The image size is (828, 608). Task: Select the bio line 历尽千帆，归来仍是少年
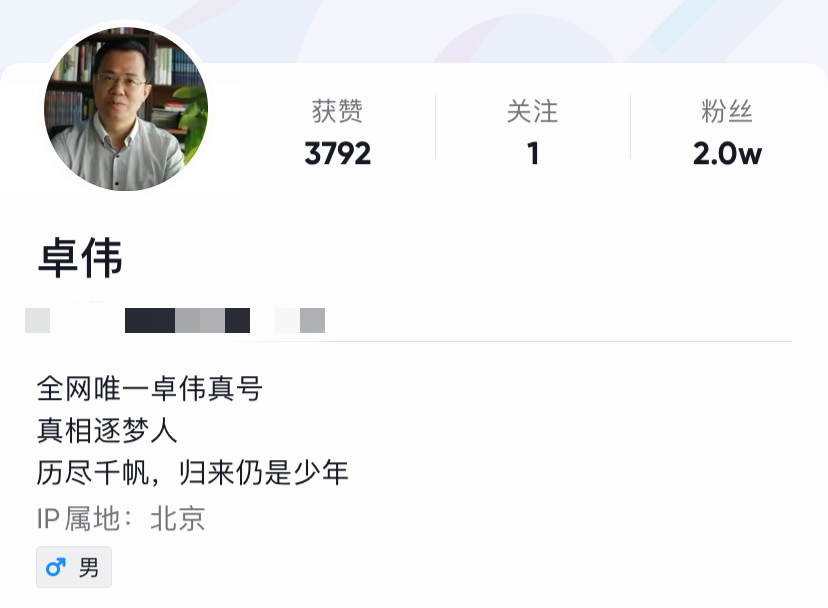192,472
